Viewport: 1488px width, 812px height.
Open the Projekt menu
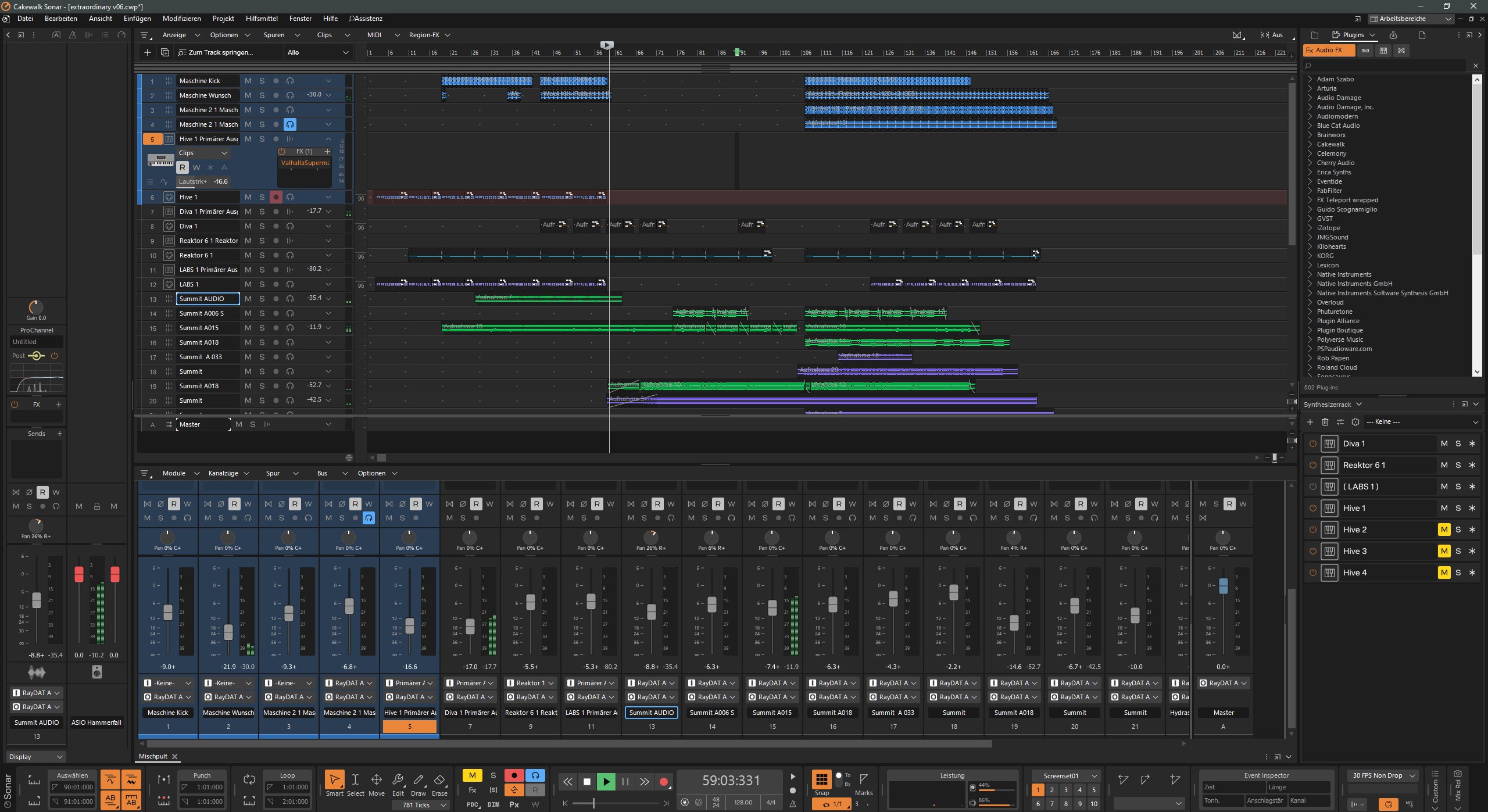click(x=223, y=19)
